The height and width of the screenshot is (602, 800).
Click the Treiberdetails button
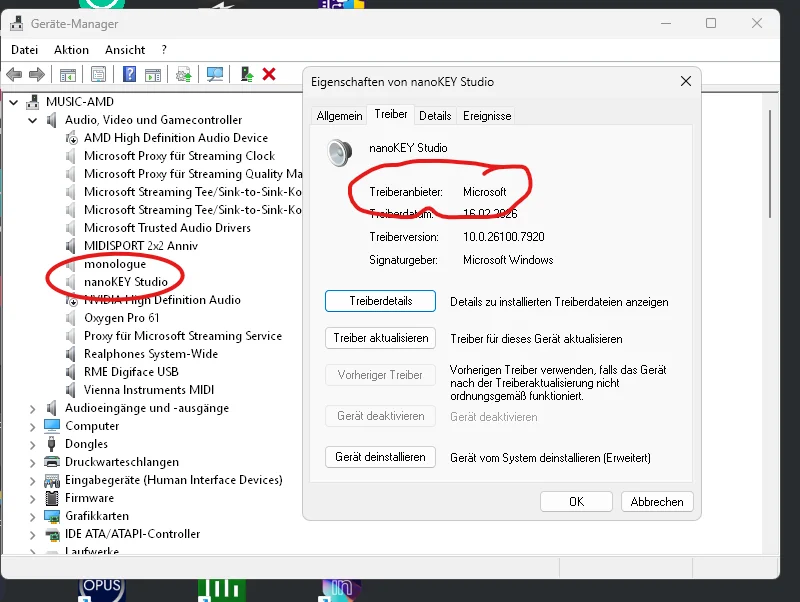click(x=381, y=301)
